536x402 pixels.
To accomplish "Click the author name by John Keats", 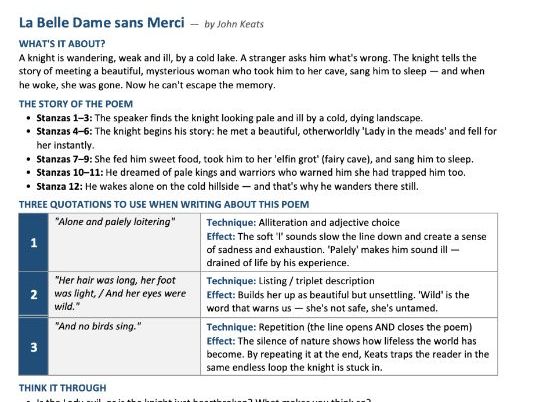I will point(234,24).
